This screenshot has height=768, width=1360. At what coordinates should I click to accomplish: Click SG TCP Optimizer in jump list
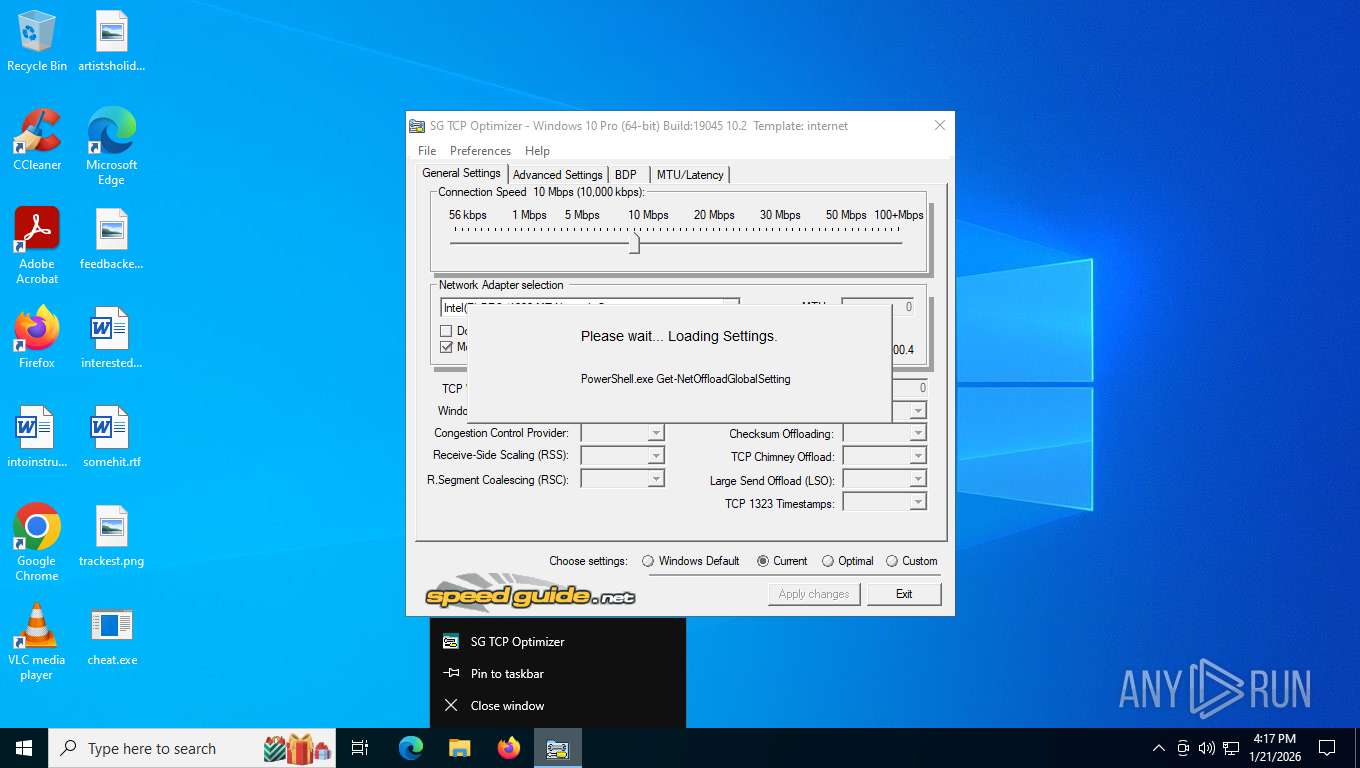point(558,642)
